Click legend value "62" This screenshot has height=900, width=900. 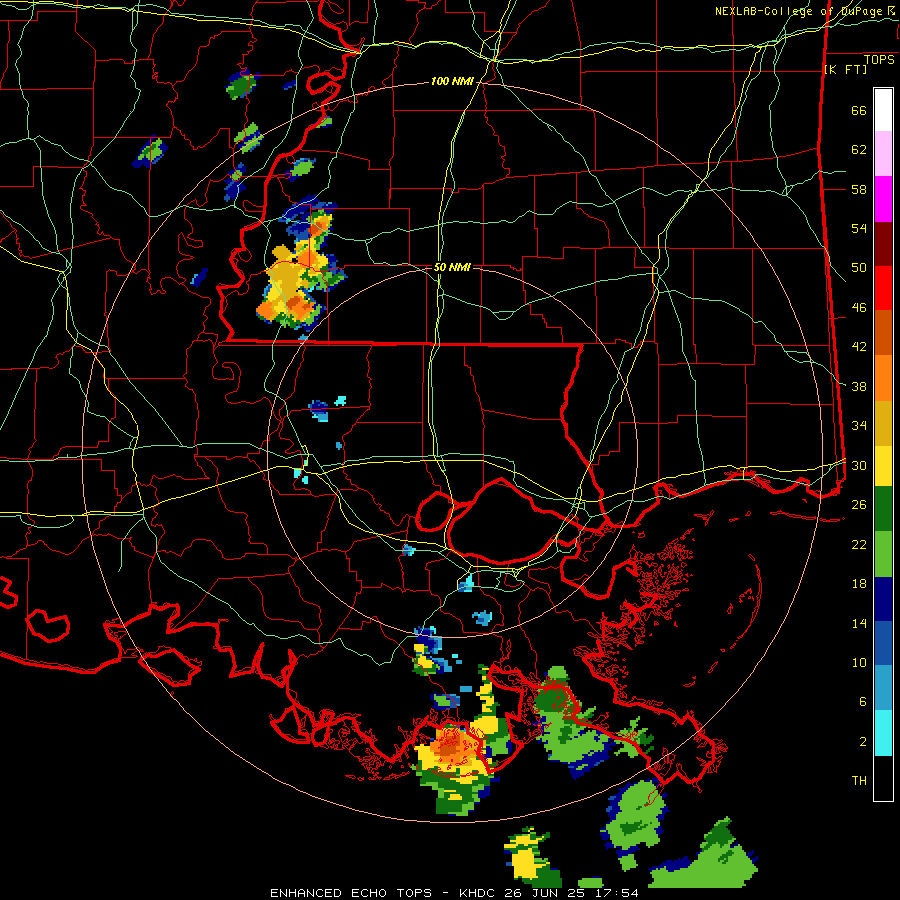pos(859,150)
